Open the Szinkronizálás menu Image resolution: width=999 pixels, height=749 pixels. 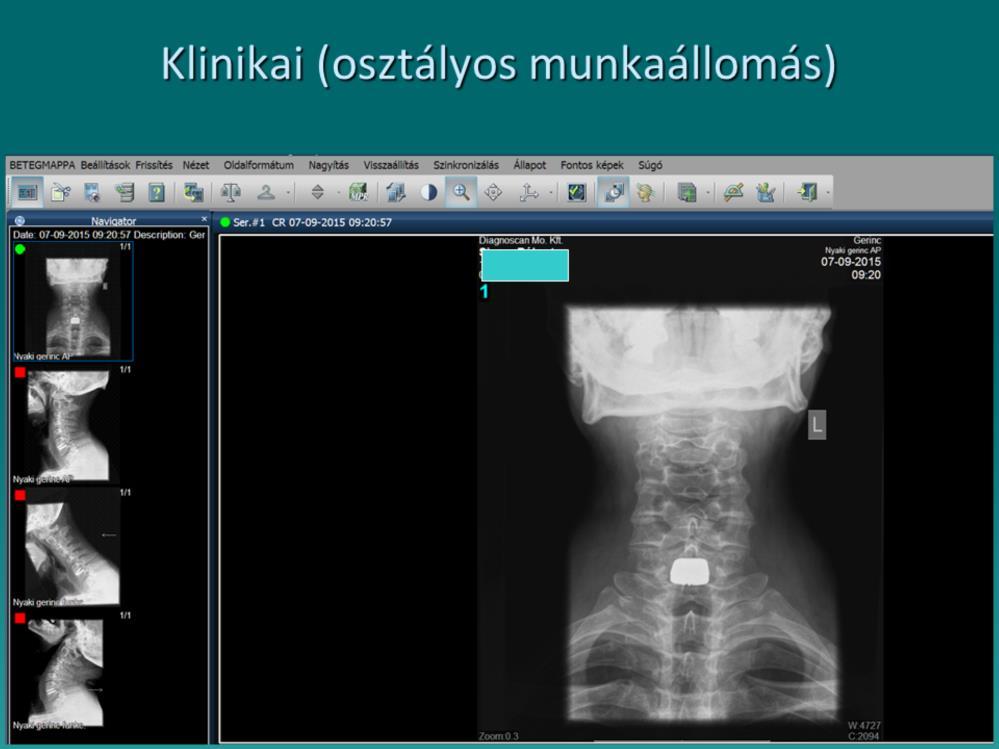[x=466, y=165]
